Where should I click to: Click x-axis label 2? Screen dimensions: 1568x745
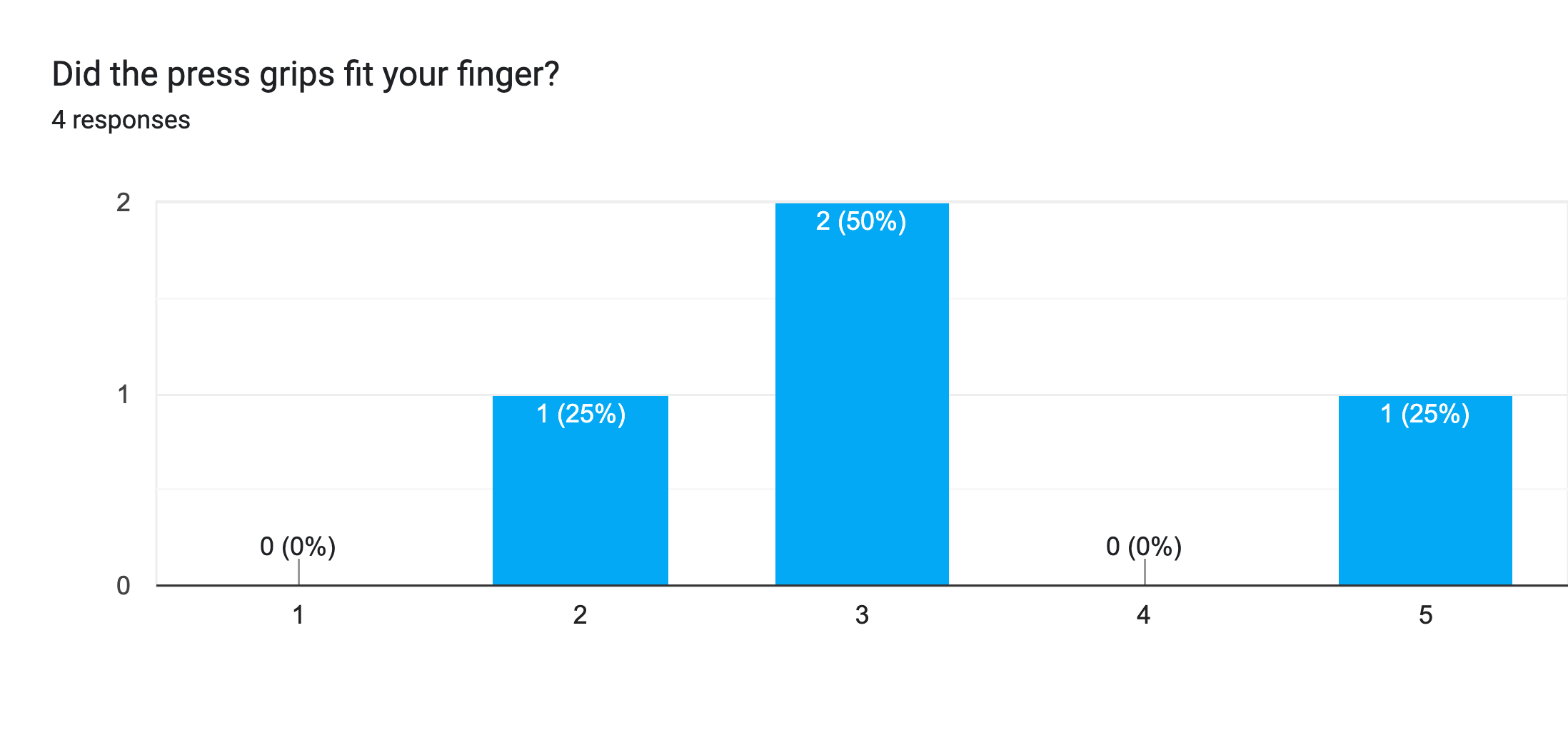tap(580, 615)
